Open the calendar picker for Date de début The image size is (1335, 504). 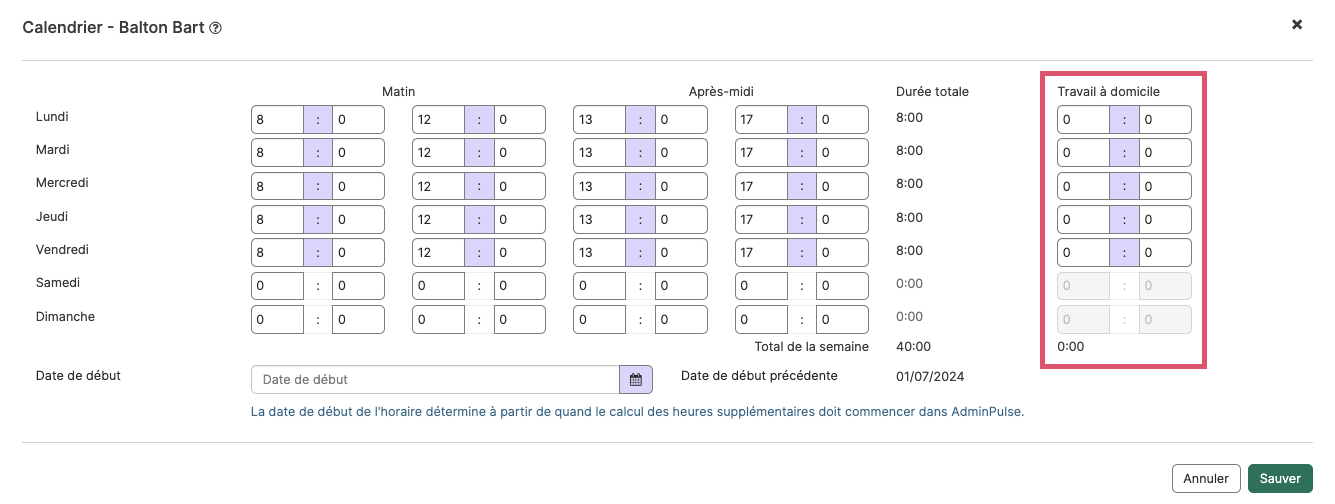click(636, 380)
